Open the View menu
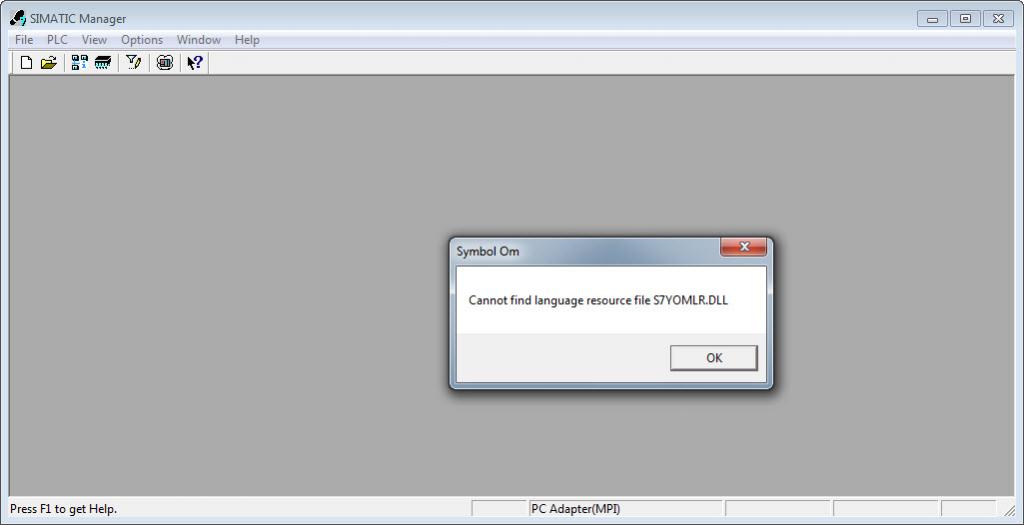 pos(94,40)
